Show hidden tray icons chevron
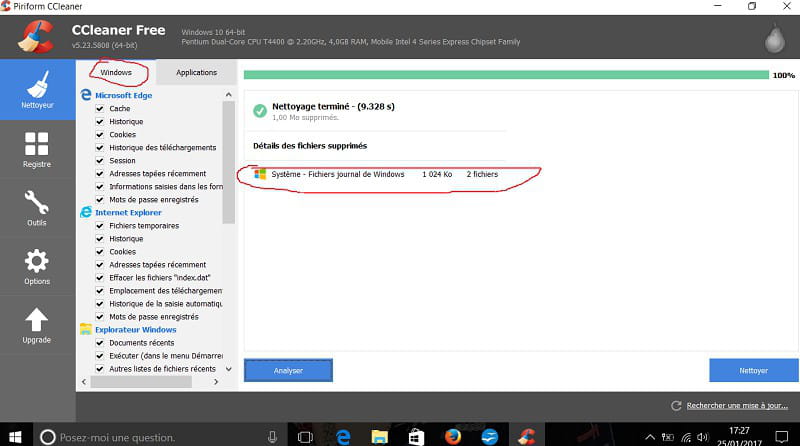Image resolution: width=800 pixels, height=446 pixels. (650, 437)
